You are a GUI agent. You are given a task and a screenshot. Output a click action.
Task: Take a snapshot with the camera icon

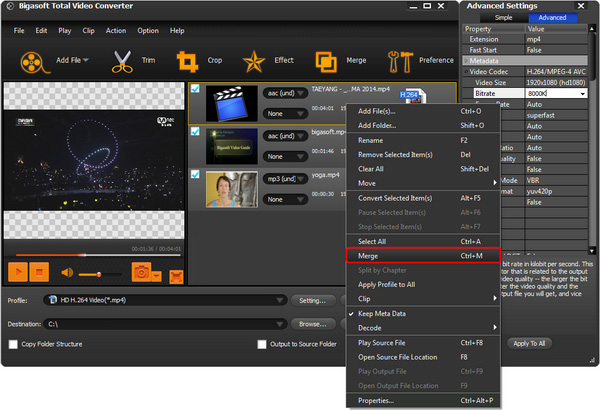click(x=141, y=272)
